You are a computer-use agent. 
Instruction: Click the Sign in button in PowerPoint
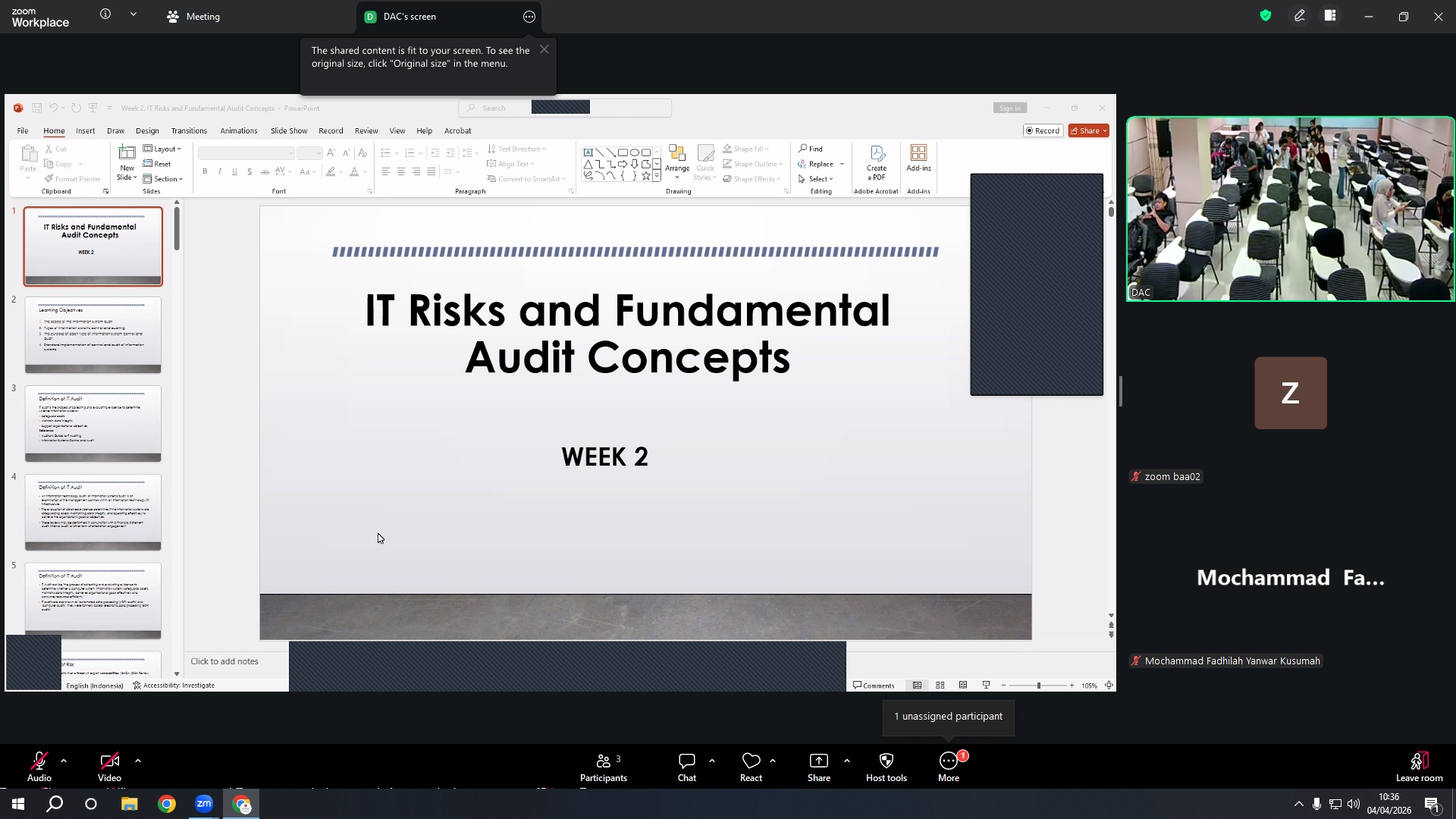[1010, 108]
